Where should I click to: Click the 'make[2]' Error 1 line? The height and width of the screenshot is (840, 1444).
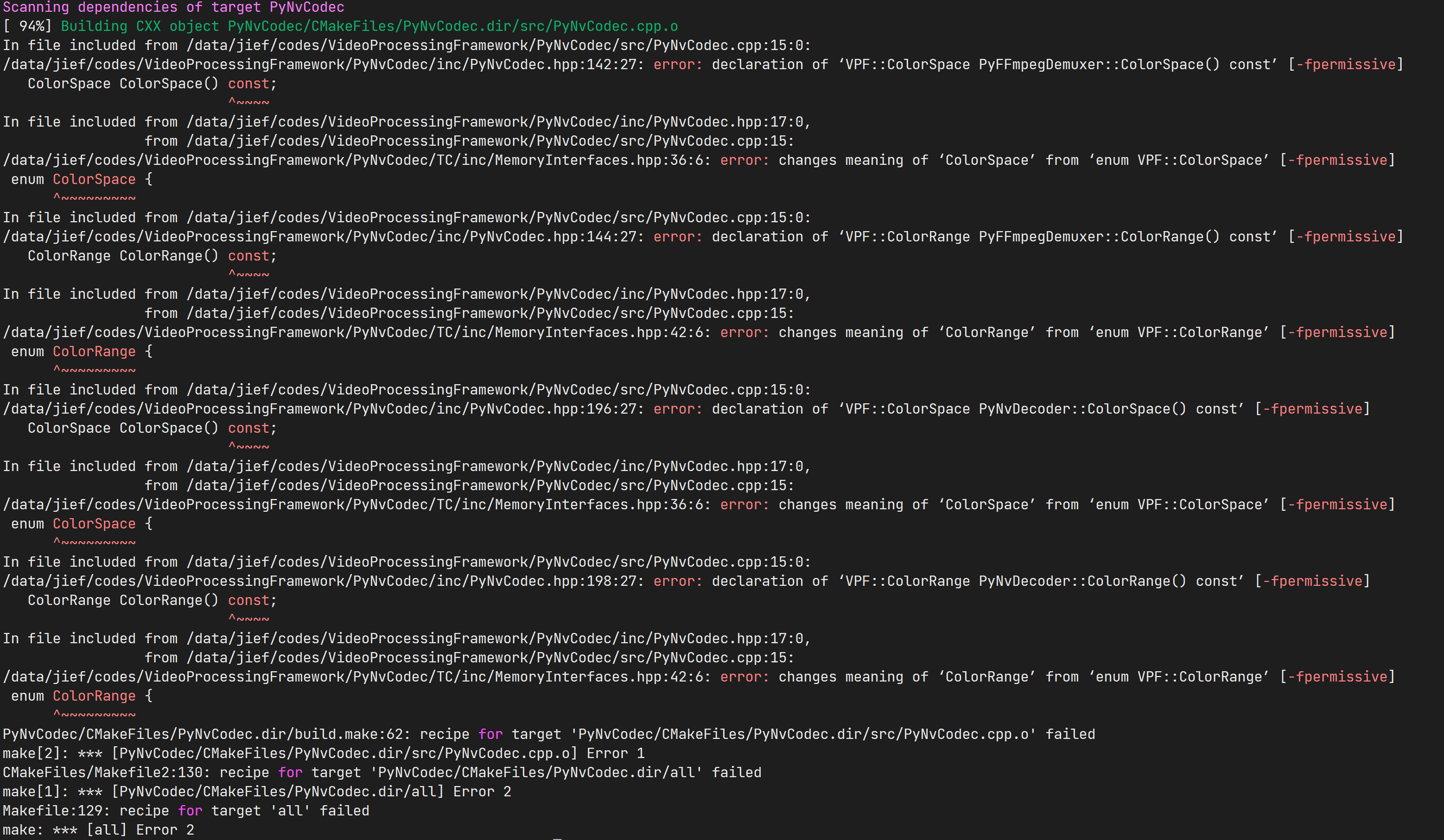pyautogui.click(x=321, y=753)
